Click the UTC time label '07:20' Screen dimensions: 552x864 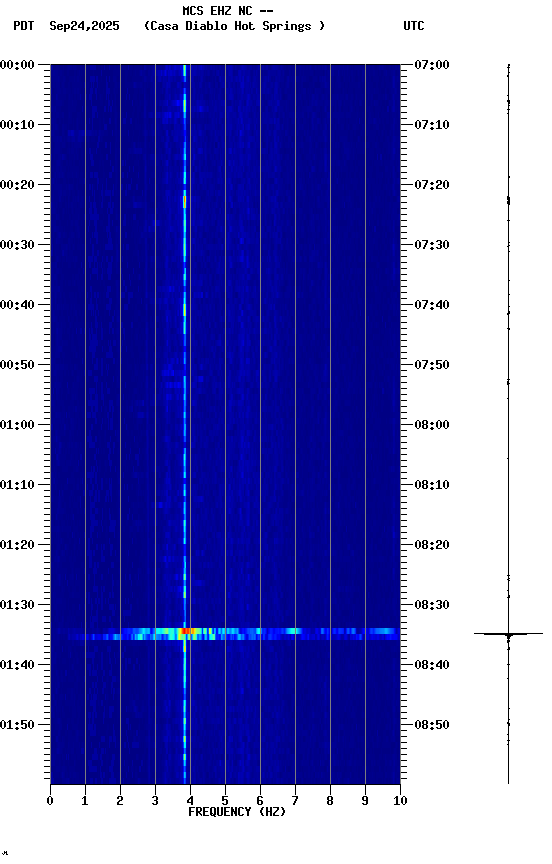tap(432, 185)
